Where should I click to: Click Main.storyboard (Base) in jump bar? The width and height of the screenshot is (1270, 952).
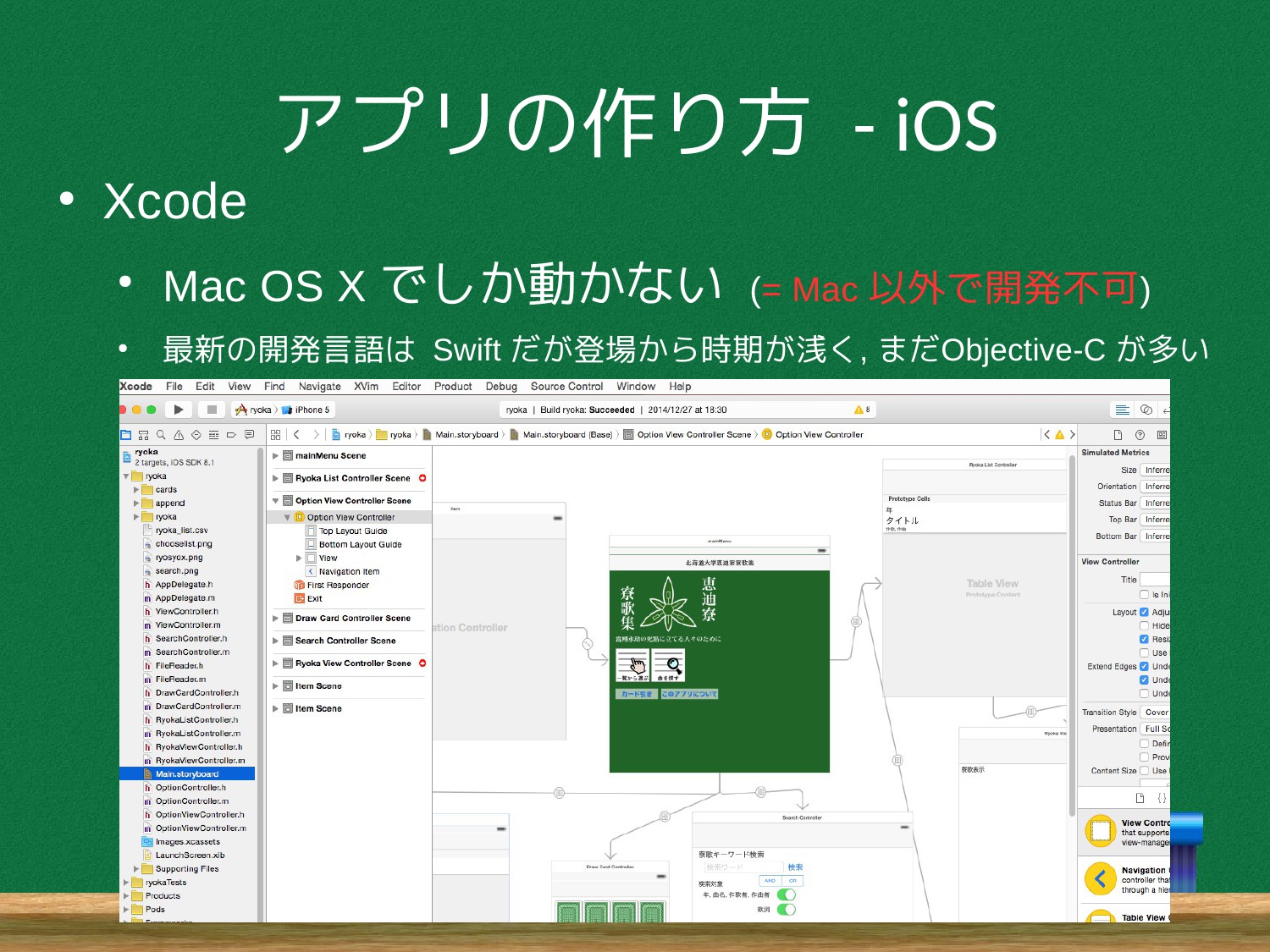561,435
